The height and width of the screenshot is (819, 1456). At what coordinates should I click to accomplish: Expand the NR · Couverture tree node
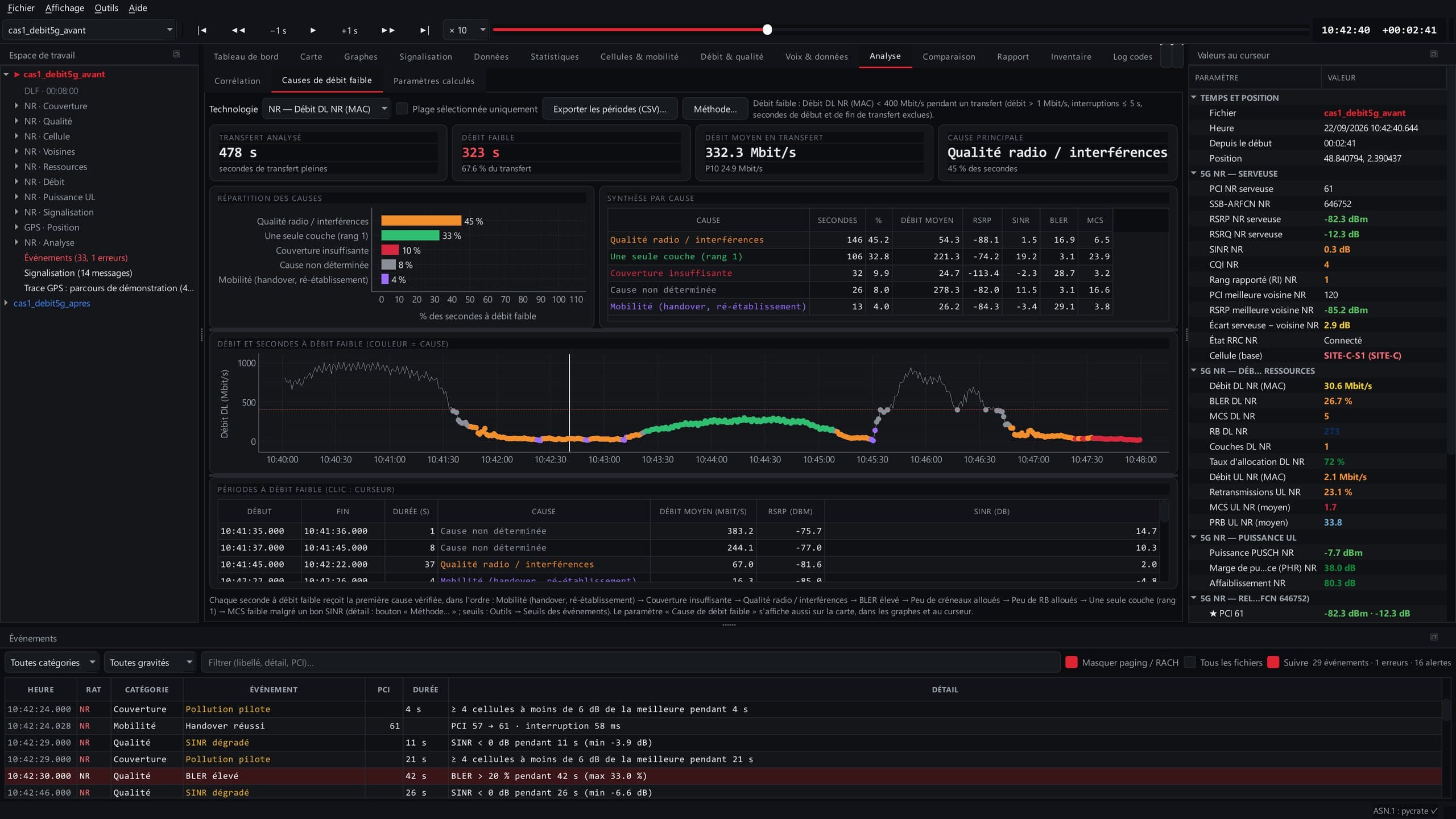tap(16, 106)
